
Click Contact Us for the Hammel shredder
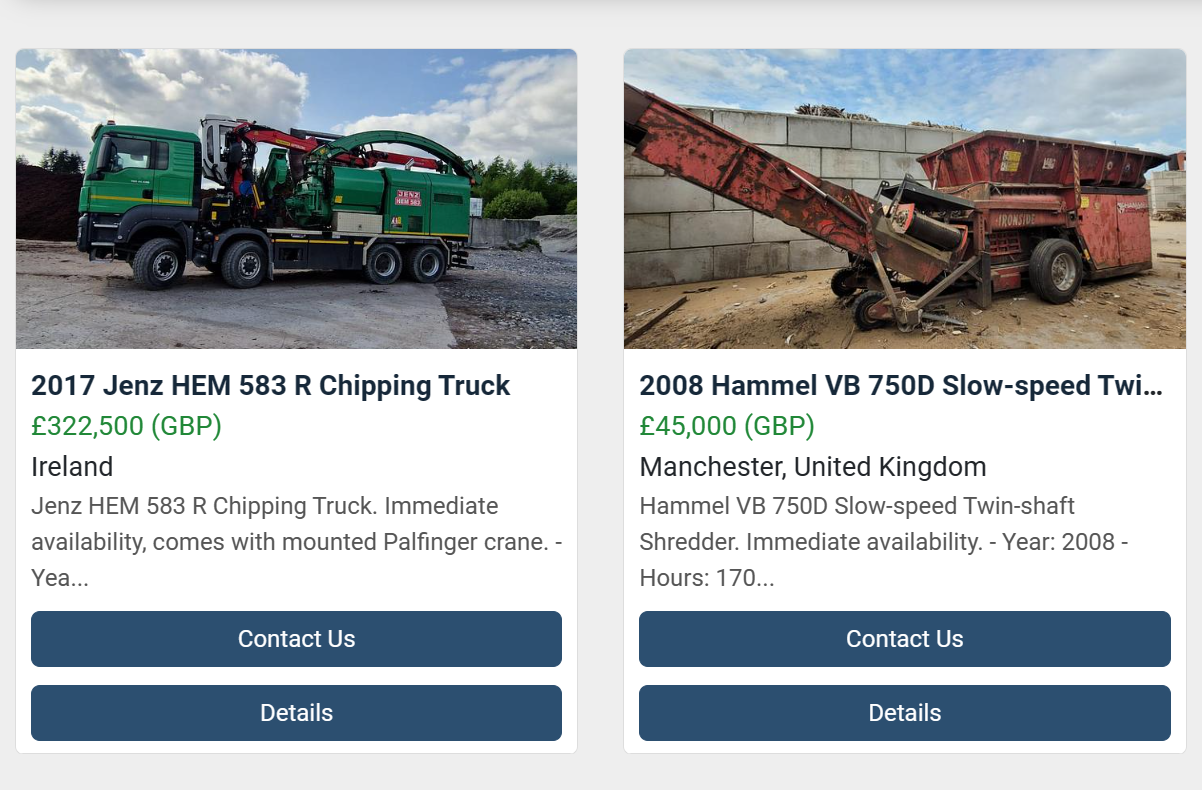click(904, 638)
